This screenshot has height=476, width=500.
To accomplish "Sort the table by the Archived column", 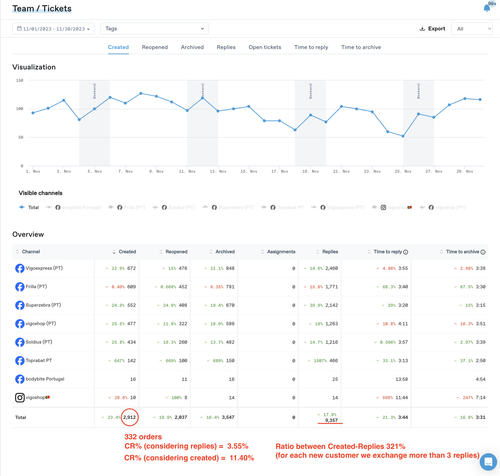I will 222,252.
